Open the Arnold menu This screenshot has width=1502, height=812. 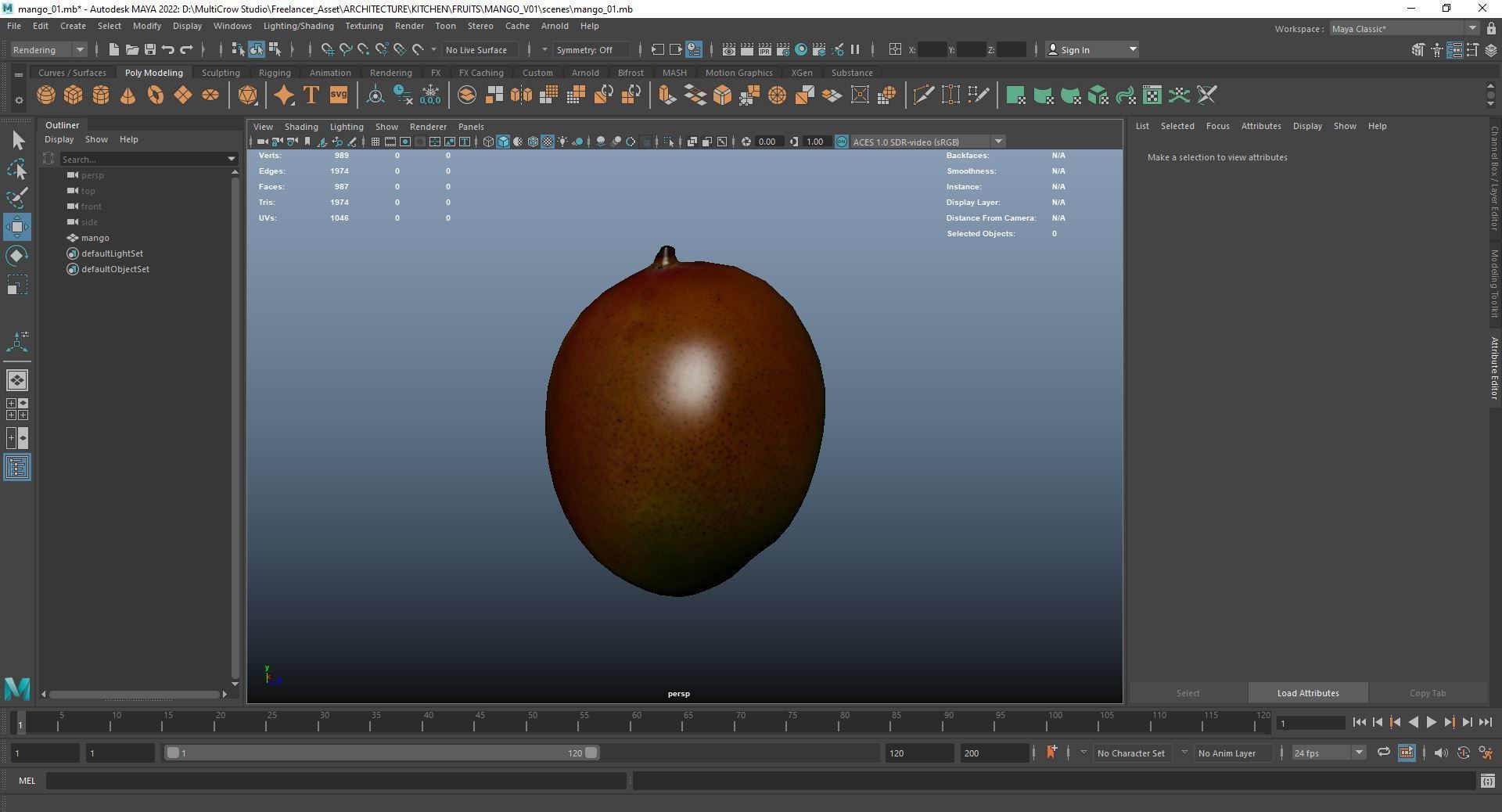tap(555, 26)
